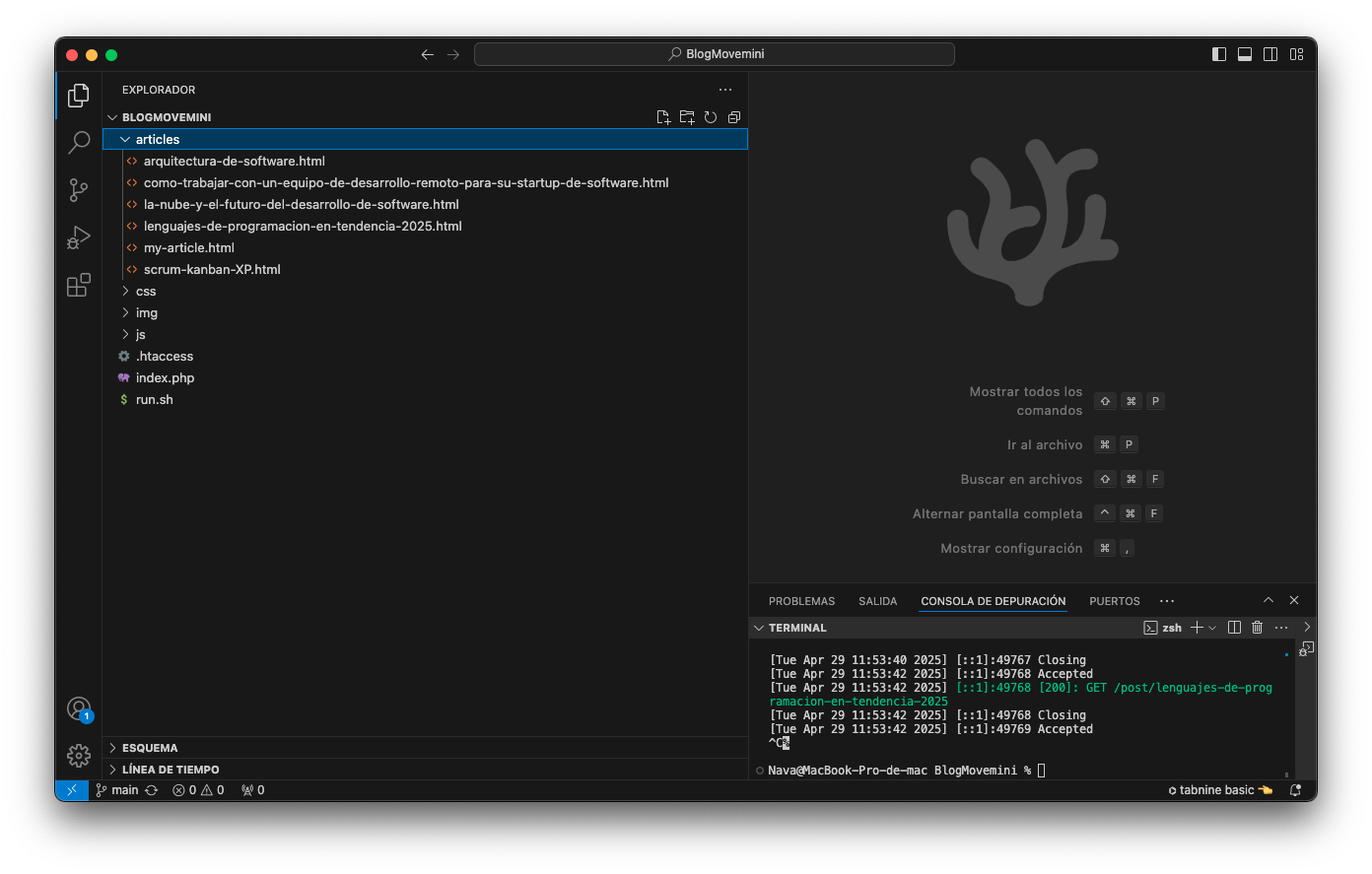Screen dimensions: 1372x874
Task: Synchronize changes in the status bar
Action: point(152,790)
